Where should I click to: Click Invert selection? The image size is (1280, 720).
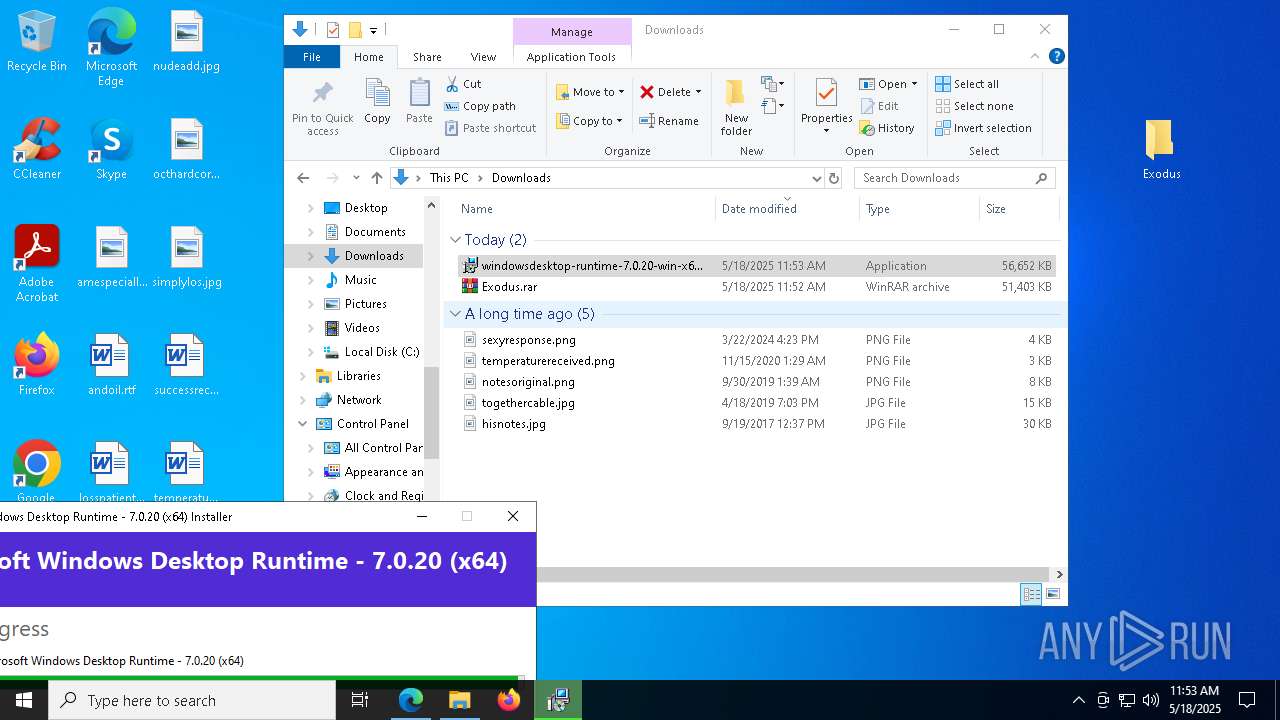(983, 128)
